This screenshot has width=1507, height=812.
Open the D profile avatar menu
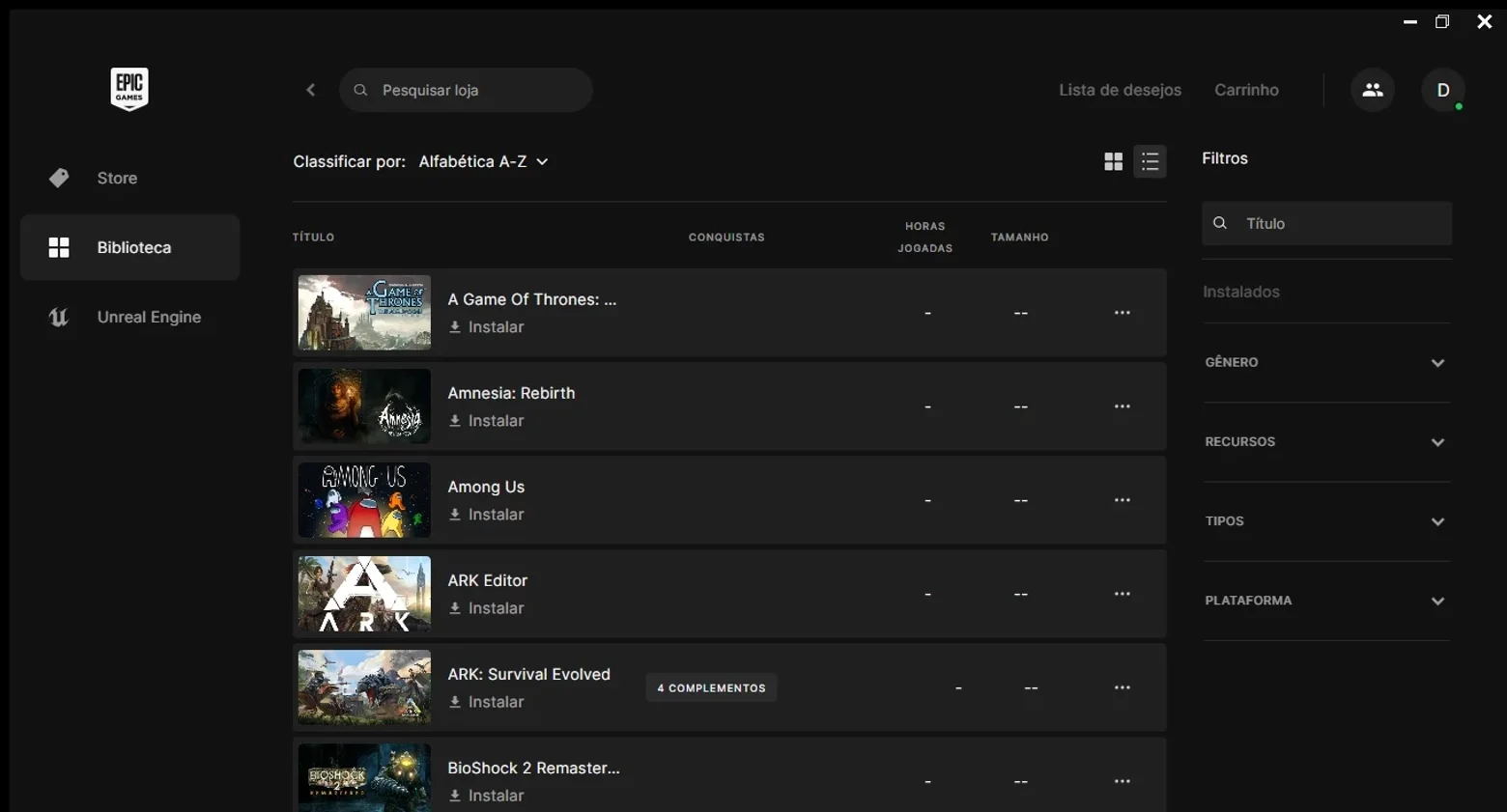(x=1443, y=90)
